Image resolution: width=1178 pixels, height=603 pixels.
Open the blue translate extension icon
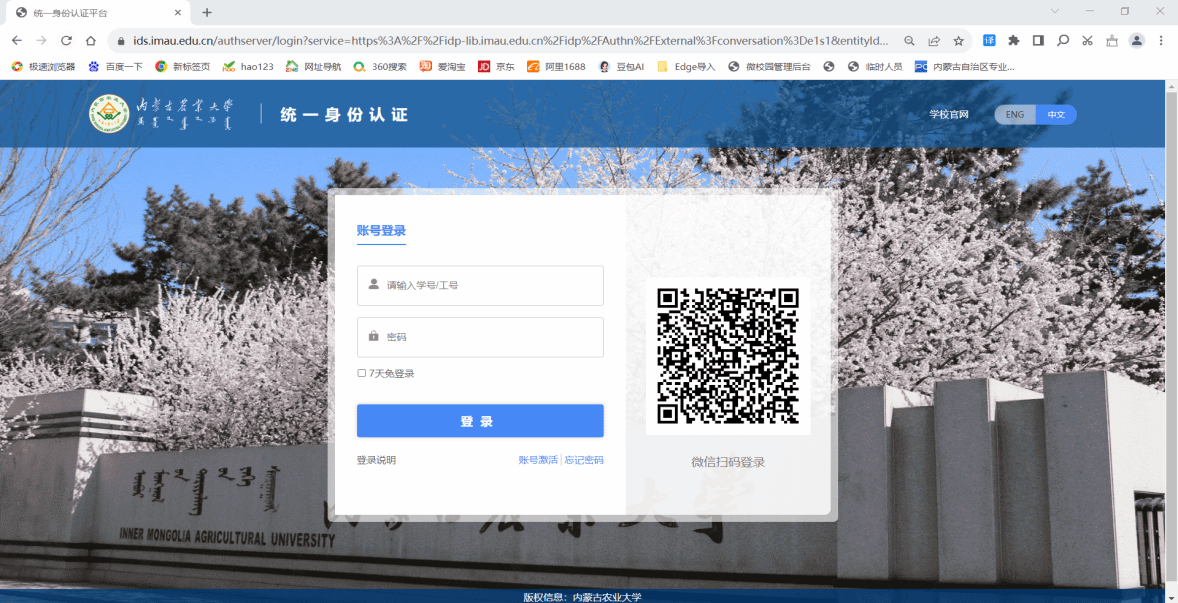pyautogui.click(x=989, y=41)
